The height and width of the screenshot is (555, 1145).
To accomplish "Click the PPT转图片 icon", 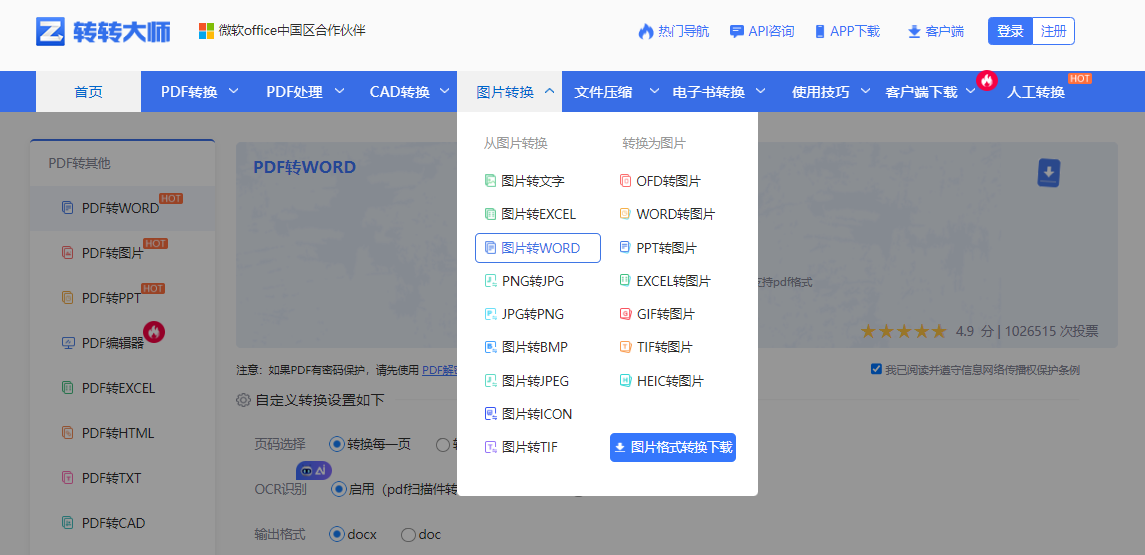I will [625, 248].
